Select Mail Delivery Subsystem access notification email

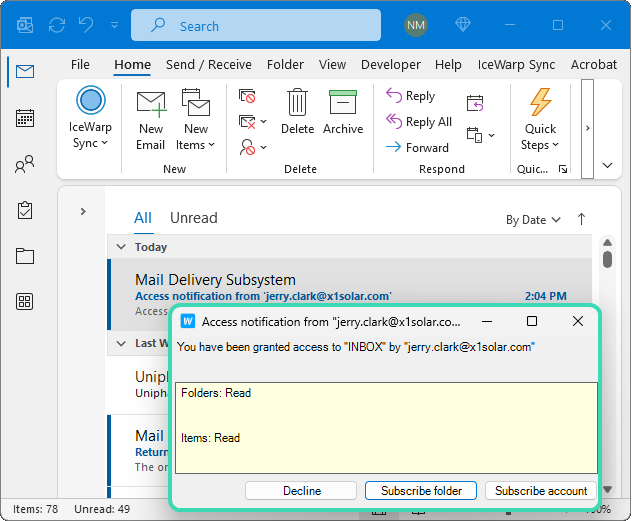tap(350, 294)
